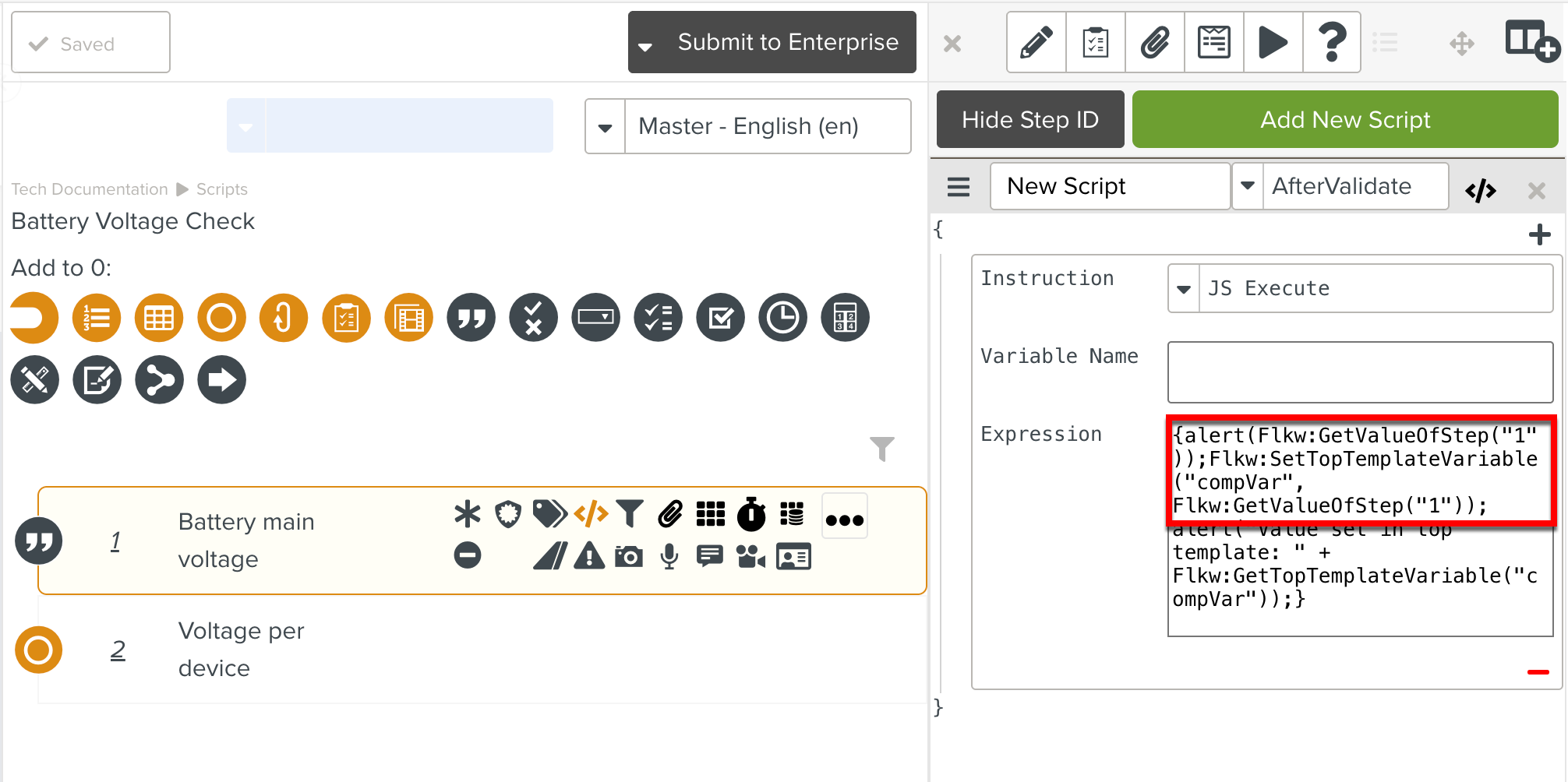This screenshot has width=1568, height=782.
Task: Toggle script code view icon
Action: coord(1481,190)
